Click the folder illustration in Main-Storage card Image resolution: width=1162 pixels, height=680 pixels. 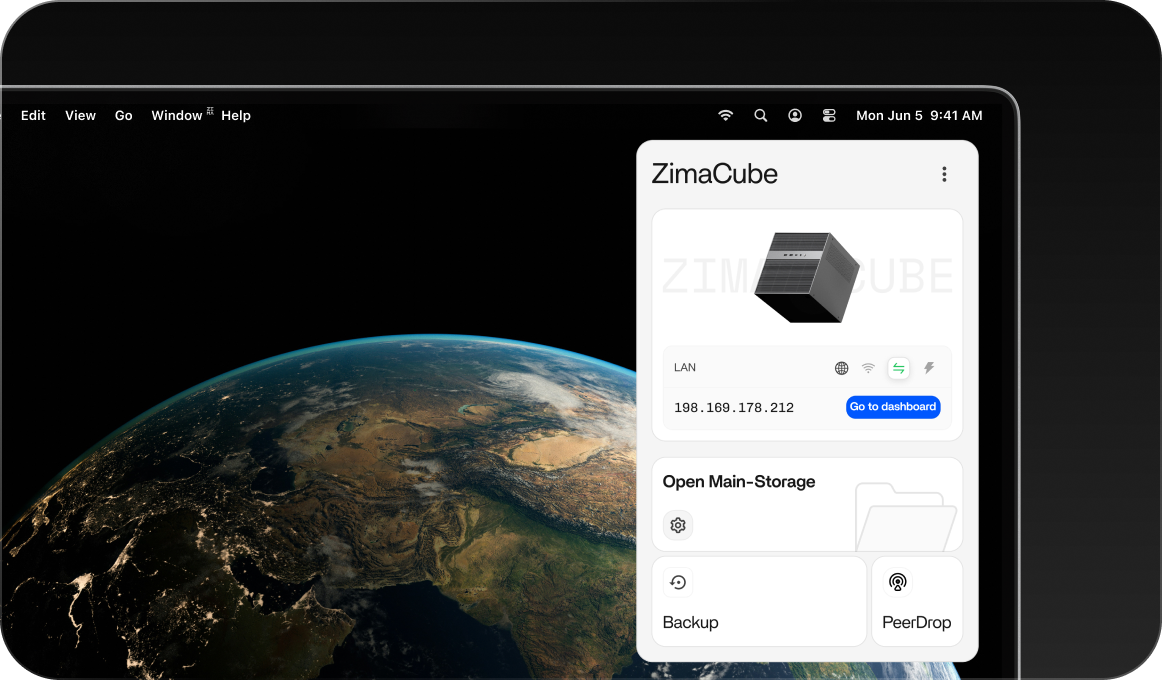tap(906, 517)
